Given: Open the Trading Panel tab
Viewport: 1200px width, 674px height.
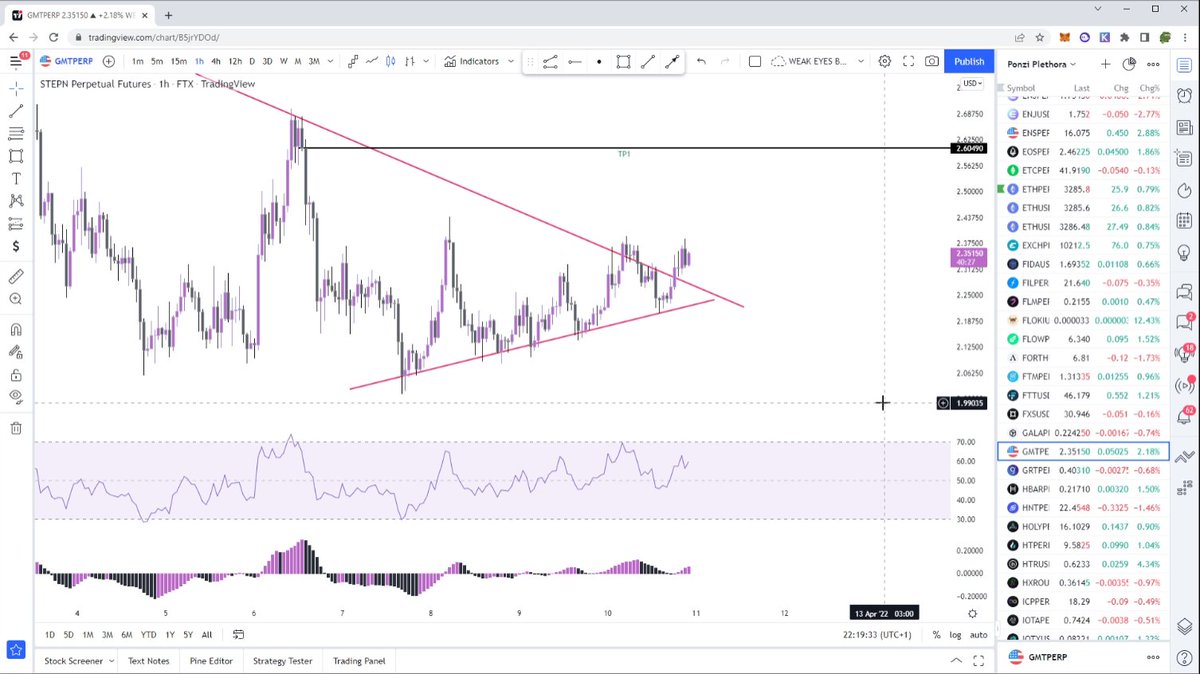Looking at the screenshot, I should [359, 661].
